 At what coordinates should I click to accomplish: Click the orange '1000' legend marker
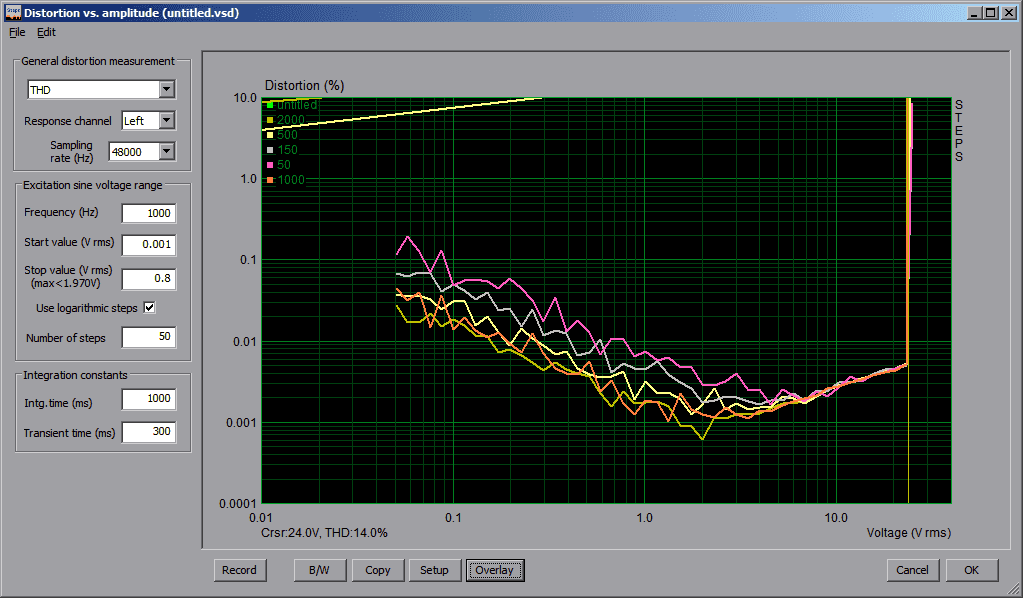coord(269,180)
